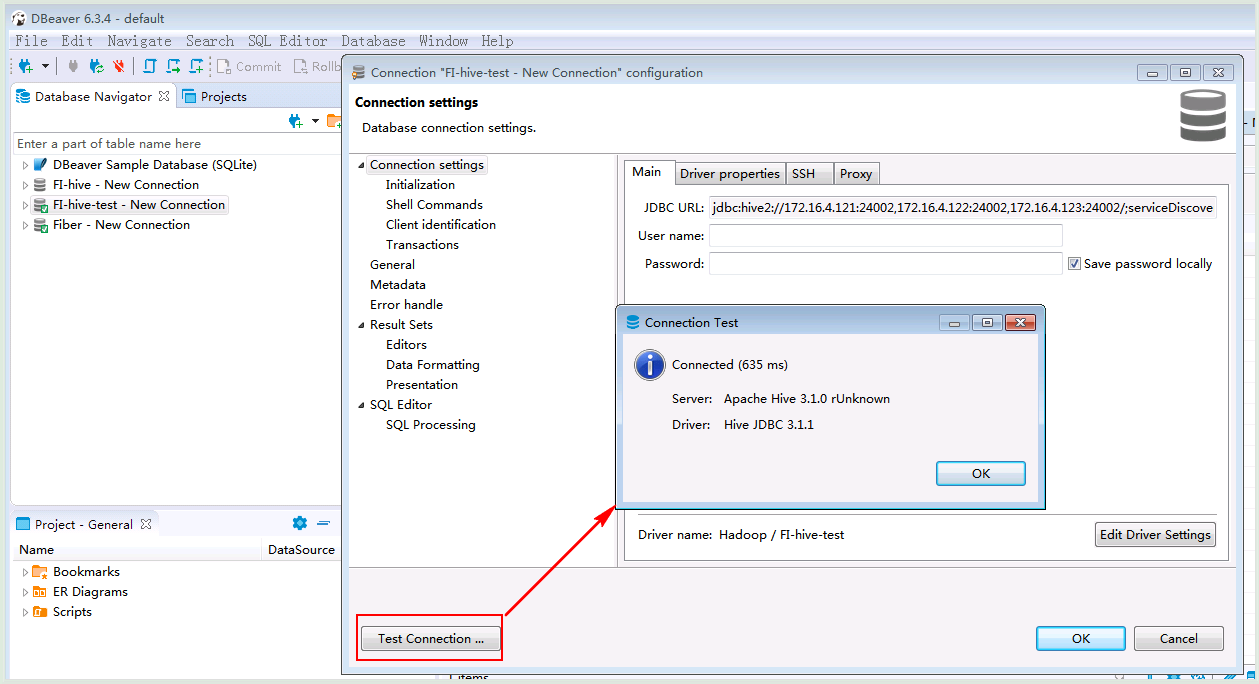
Task: Click the FI-hive connection database icon
Action: tap(40, 184)
